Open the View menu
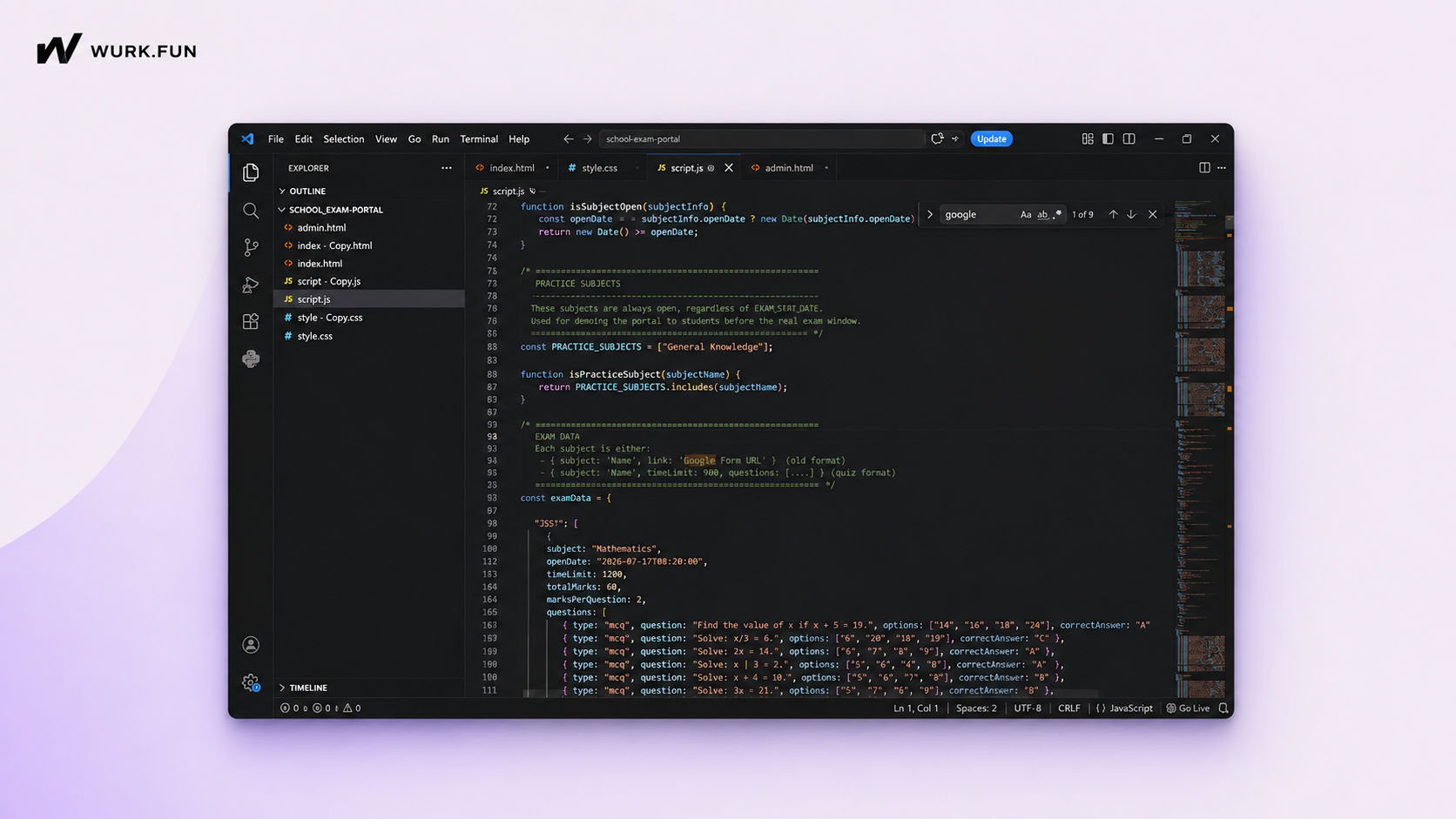 click(x=386, y=139)
